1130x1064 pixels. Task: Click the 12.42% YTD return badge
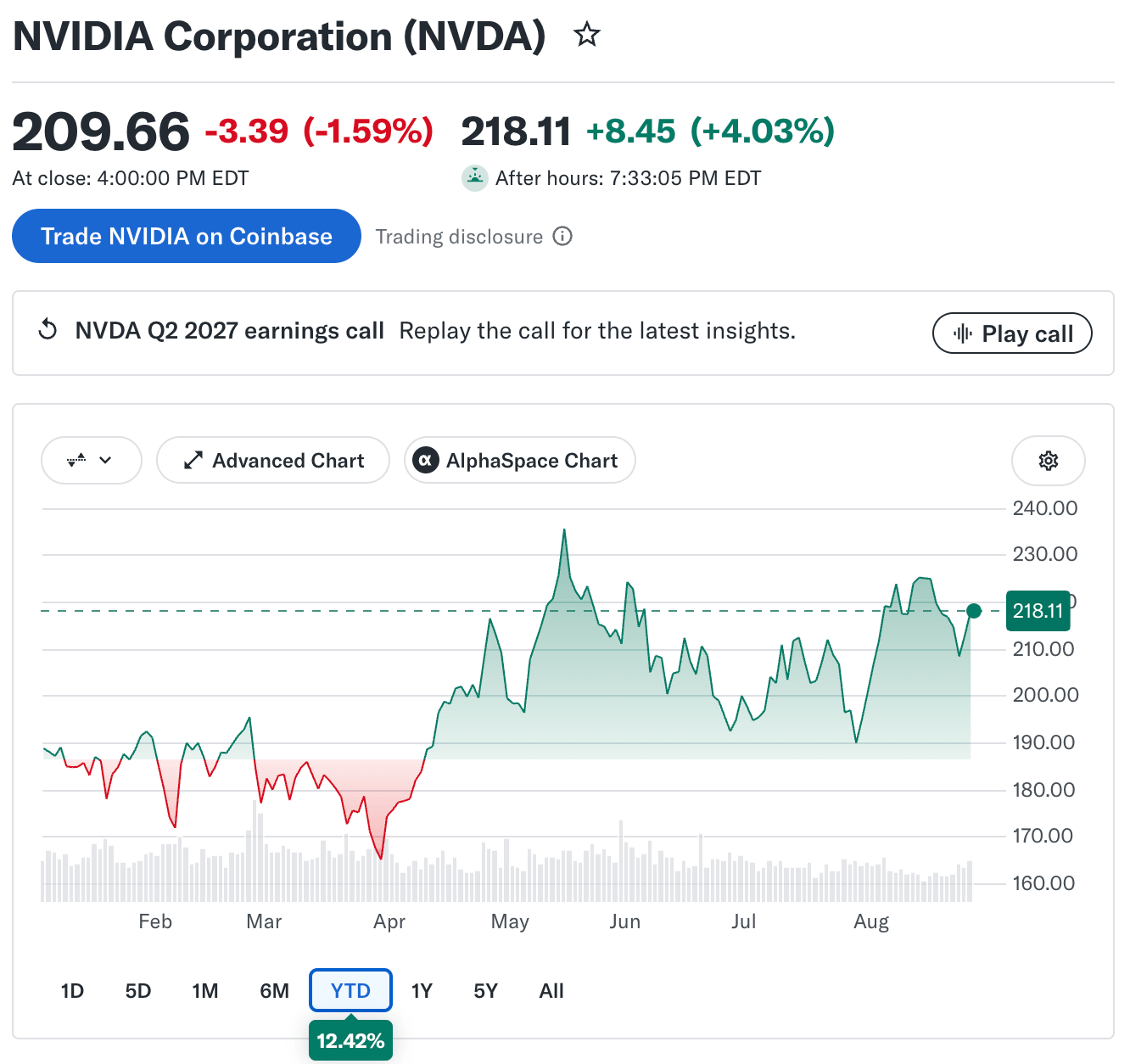[350, 1040]
